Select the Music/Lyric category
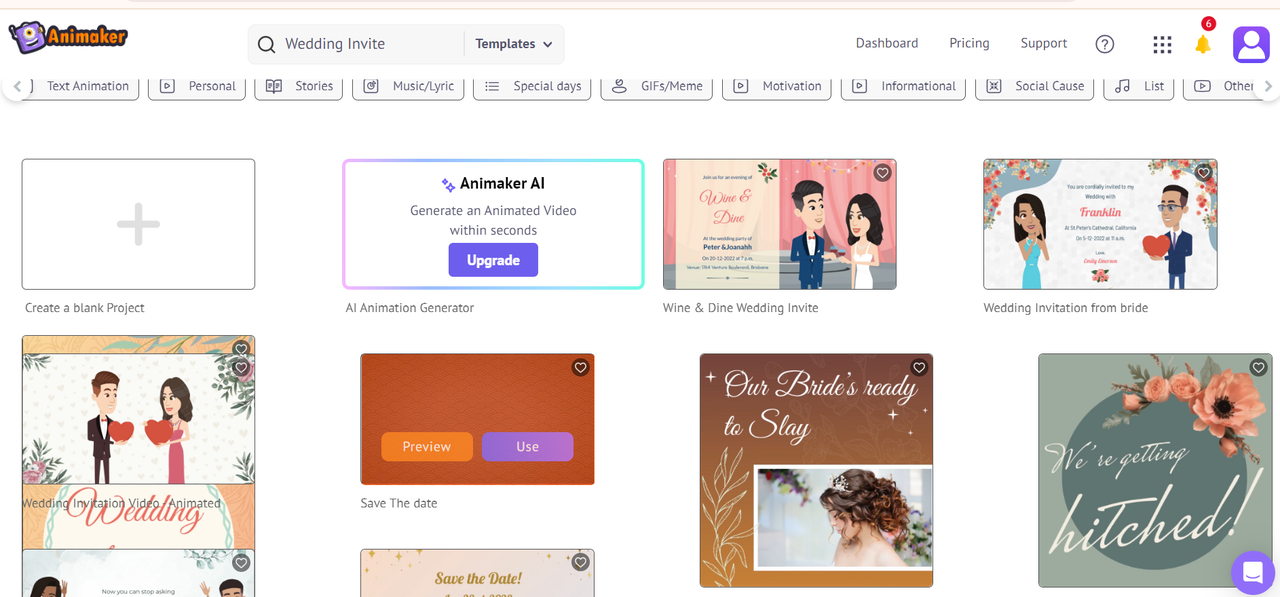The image size is (1280, 597). pyautogui.click(x=408, y=86)
